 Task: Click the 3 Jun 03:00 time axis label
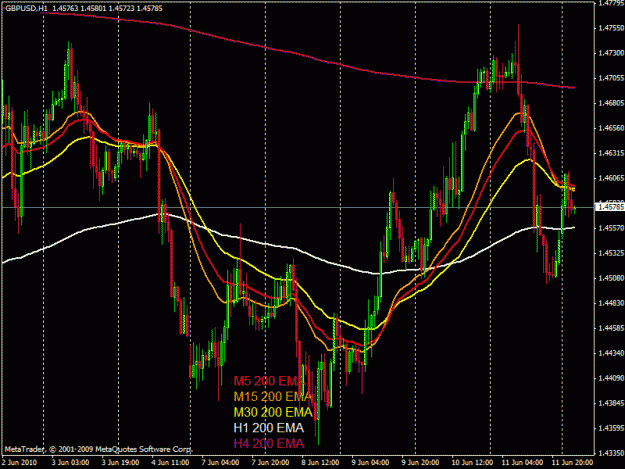[70, 463]
